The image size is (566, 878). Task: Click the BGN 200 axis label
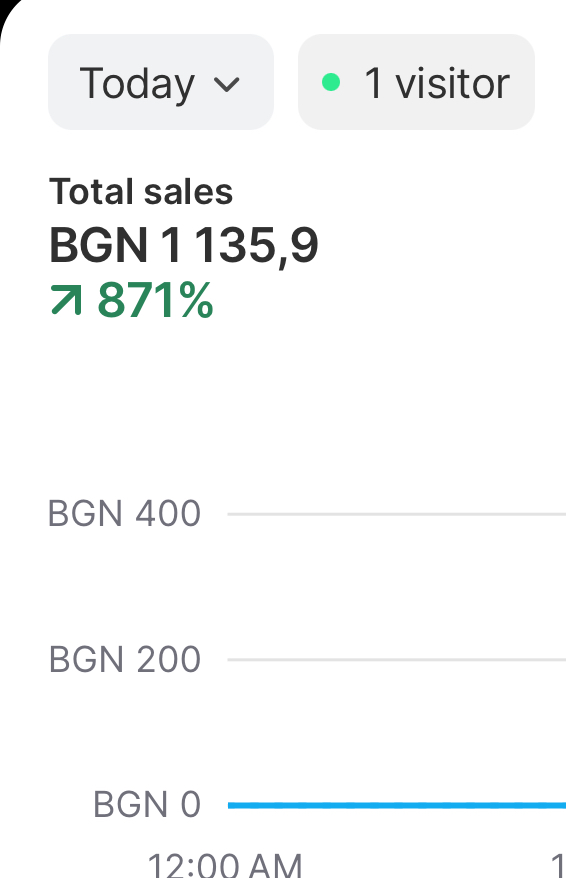125,659
